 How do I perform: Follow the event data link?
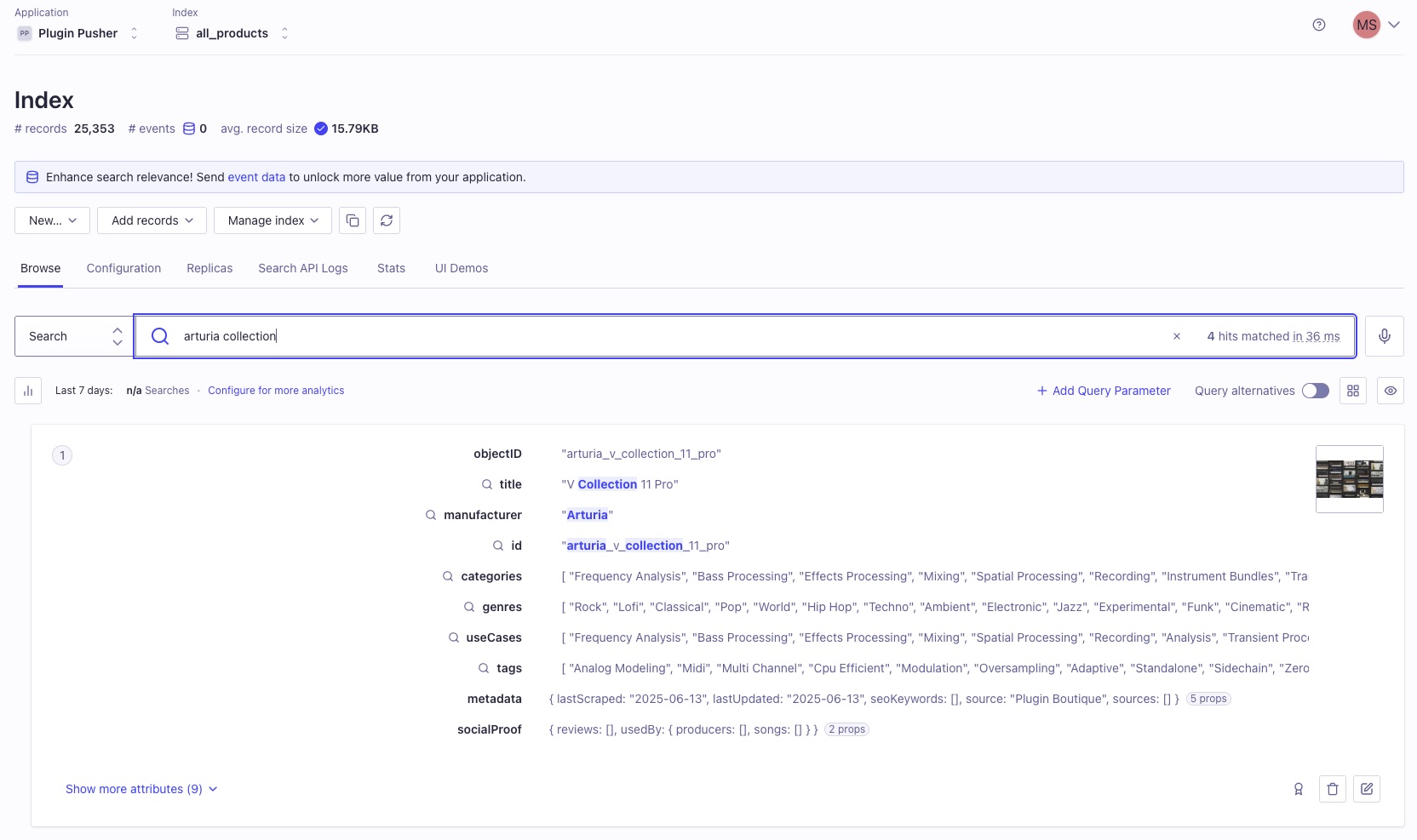tap(256, 177)
